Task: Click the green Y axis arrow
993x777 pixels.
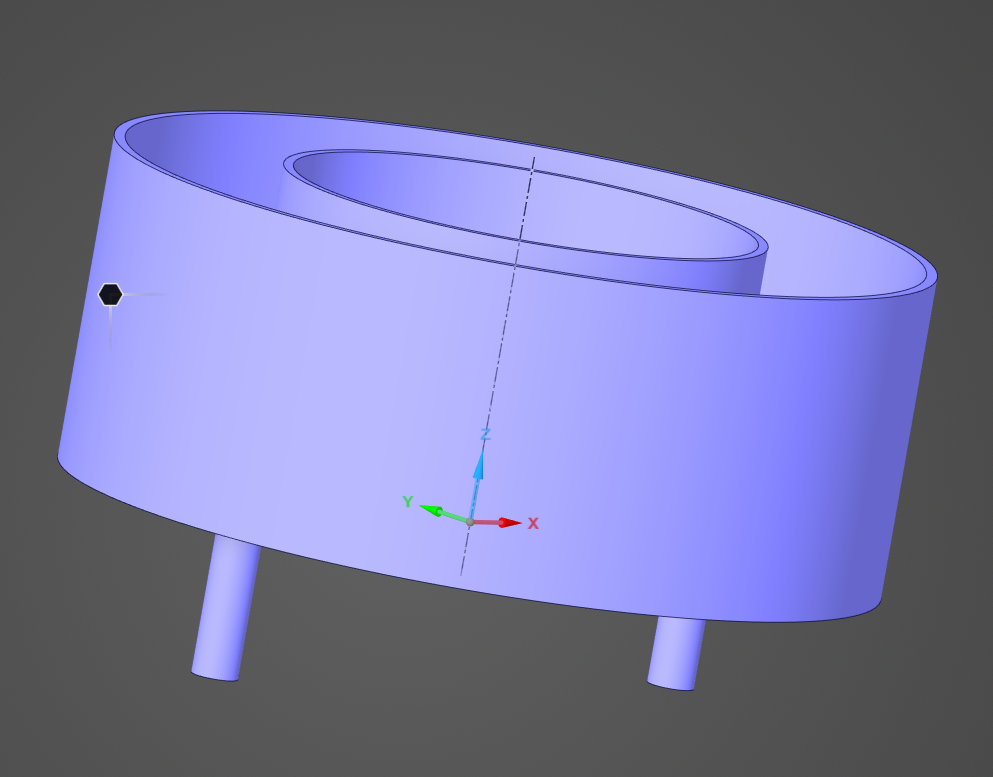Action: coord(443,513)
